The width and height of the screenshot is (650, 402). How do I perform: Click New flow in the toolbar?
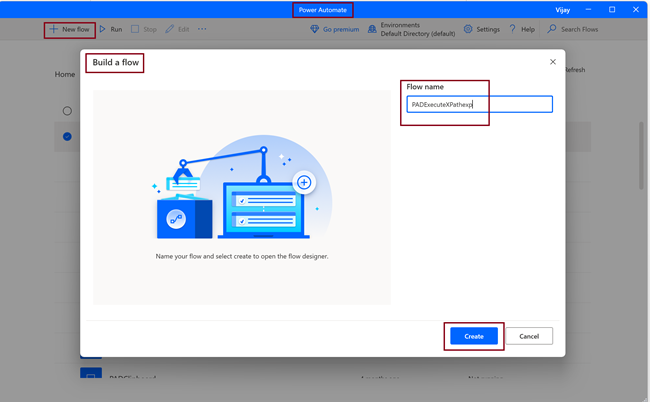pos(69,29)
